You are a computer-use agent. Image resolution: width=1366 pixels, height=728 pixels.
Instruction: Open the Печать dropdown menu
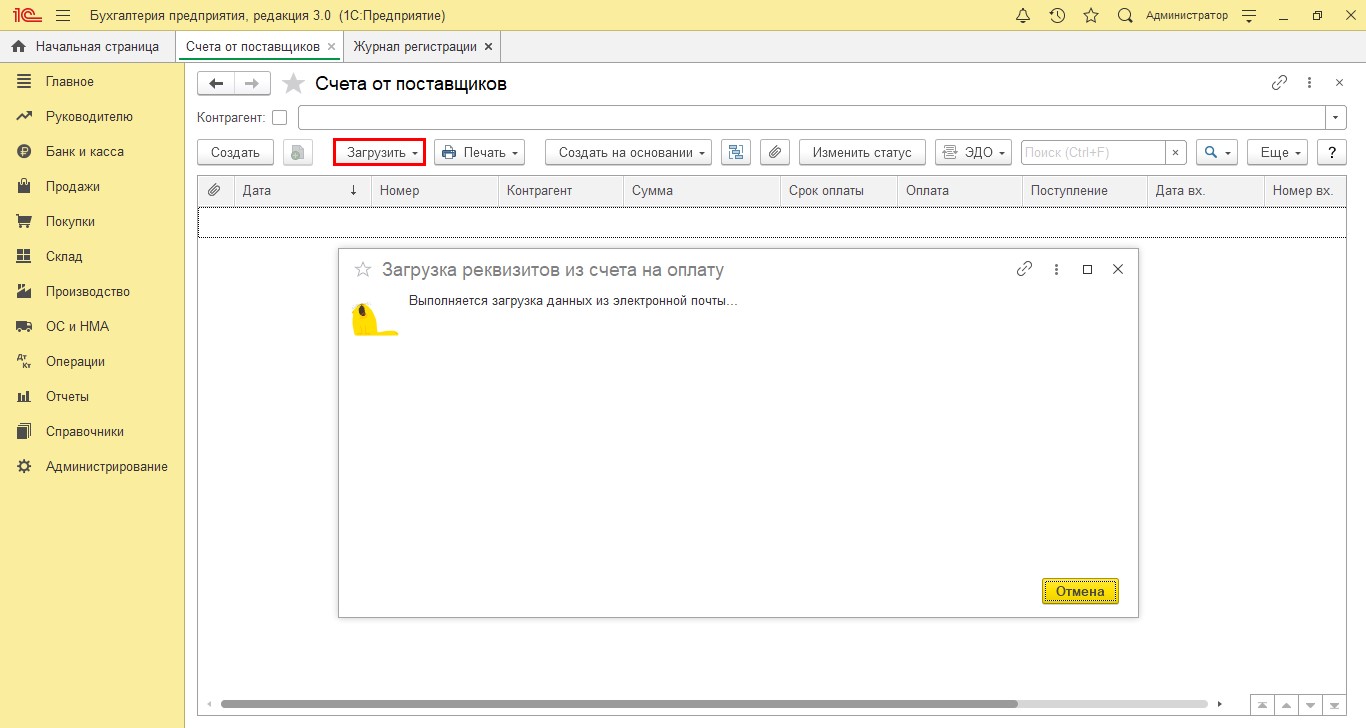[x=479, y=152]
